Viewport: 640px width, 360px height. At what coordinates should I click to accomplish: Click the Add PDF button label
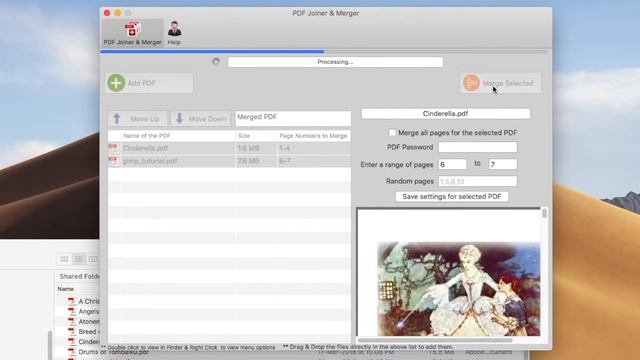point(141,83)
